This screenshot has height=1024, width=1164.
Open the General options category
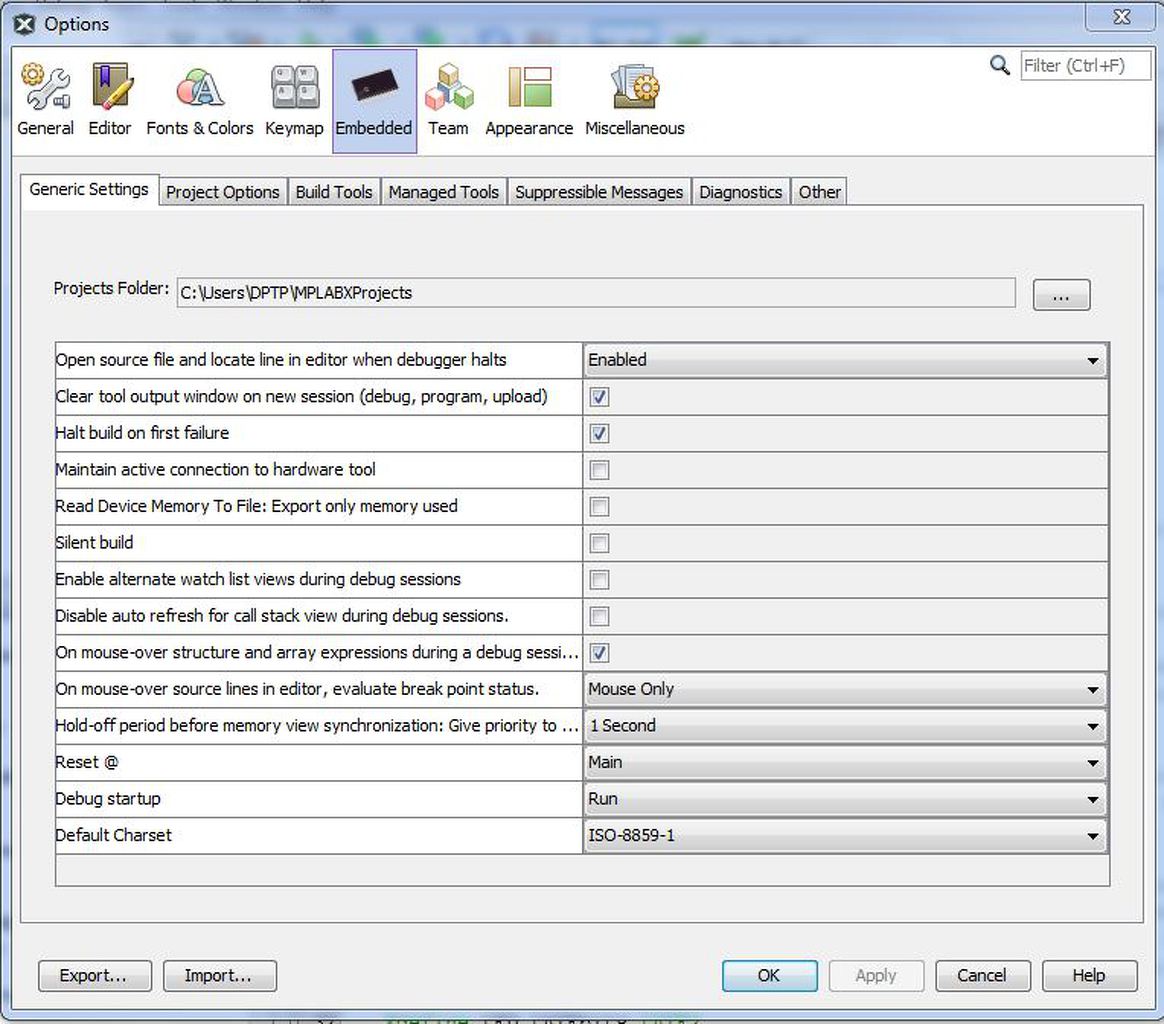(x=45, y=101)
